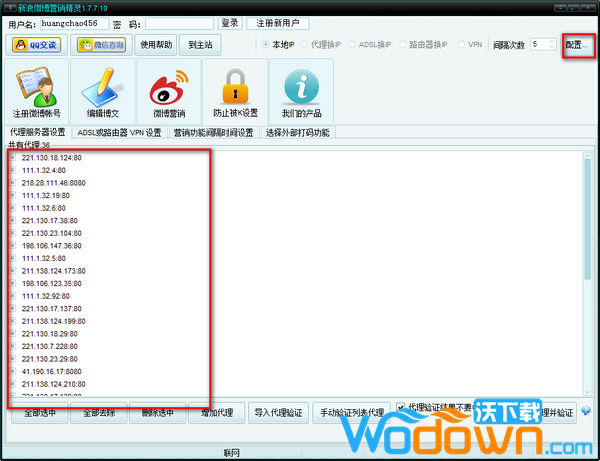This screenshot has width=600, height=461.
Task: Click the 密码 password input field
Action: [x=178, y=23]
